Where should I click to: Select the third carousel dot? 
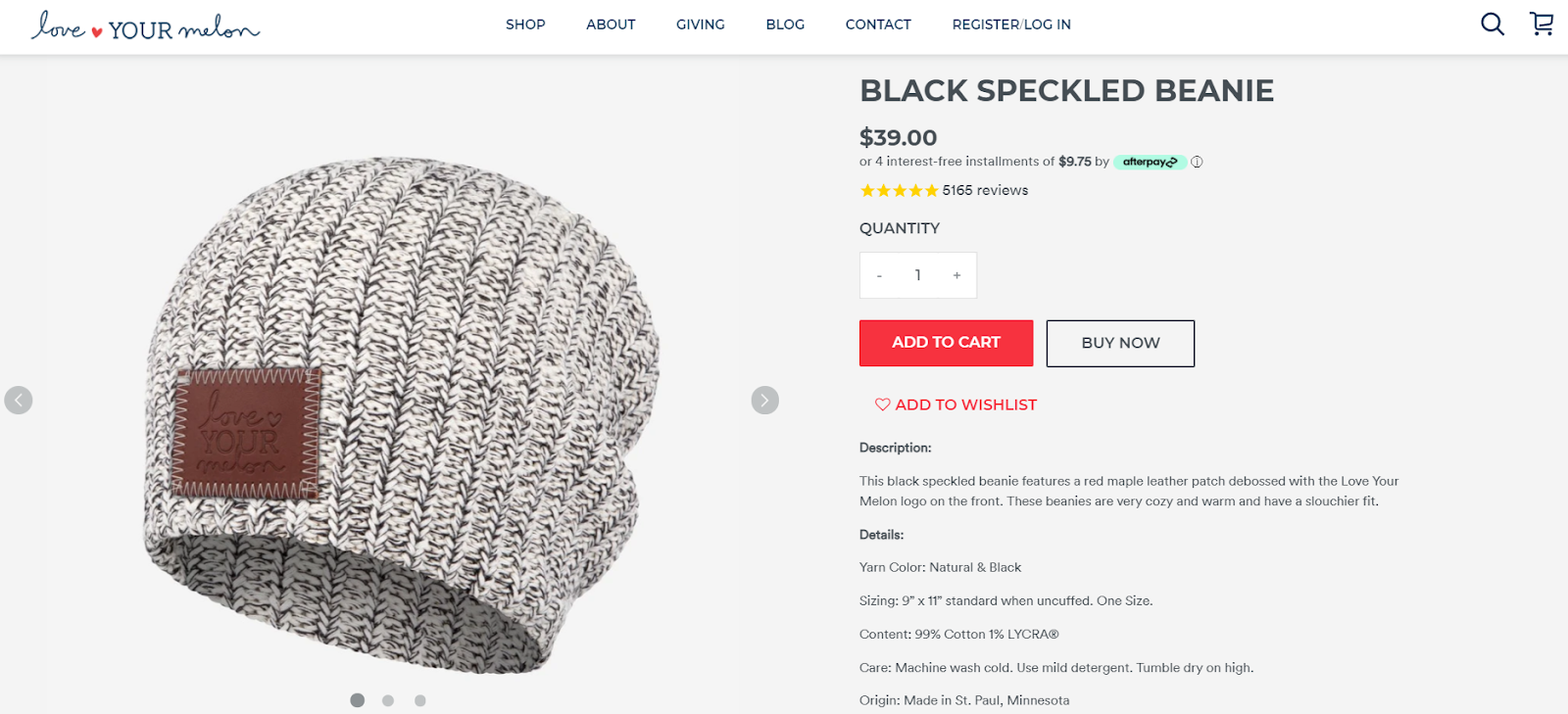pos(419,700)
